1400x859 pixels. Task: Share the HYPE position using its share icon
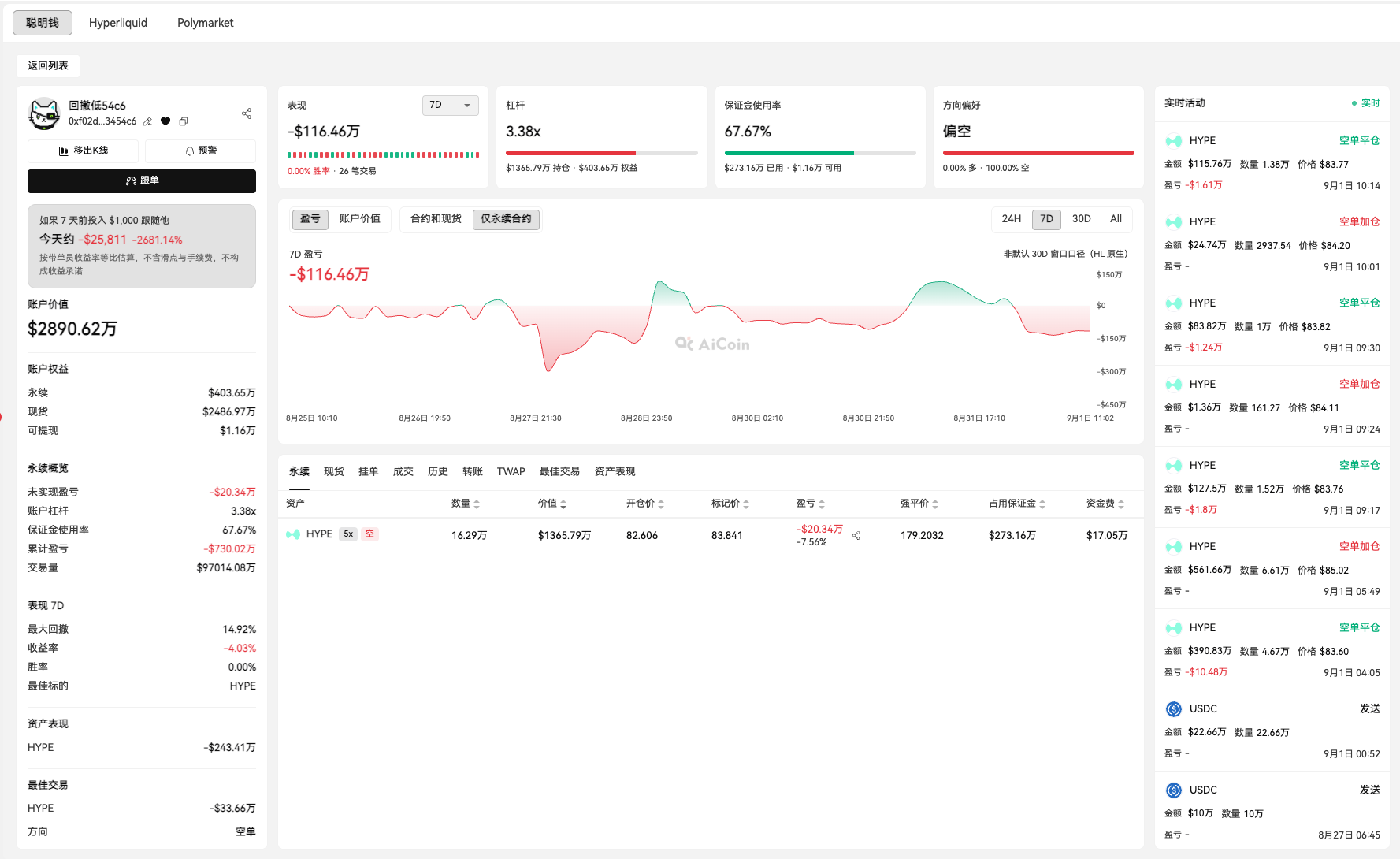point(856,536)
